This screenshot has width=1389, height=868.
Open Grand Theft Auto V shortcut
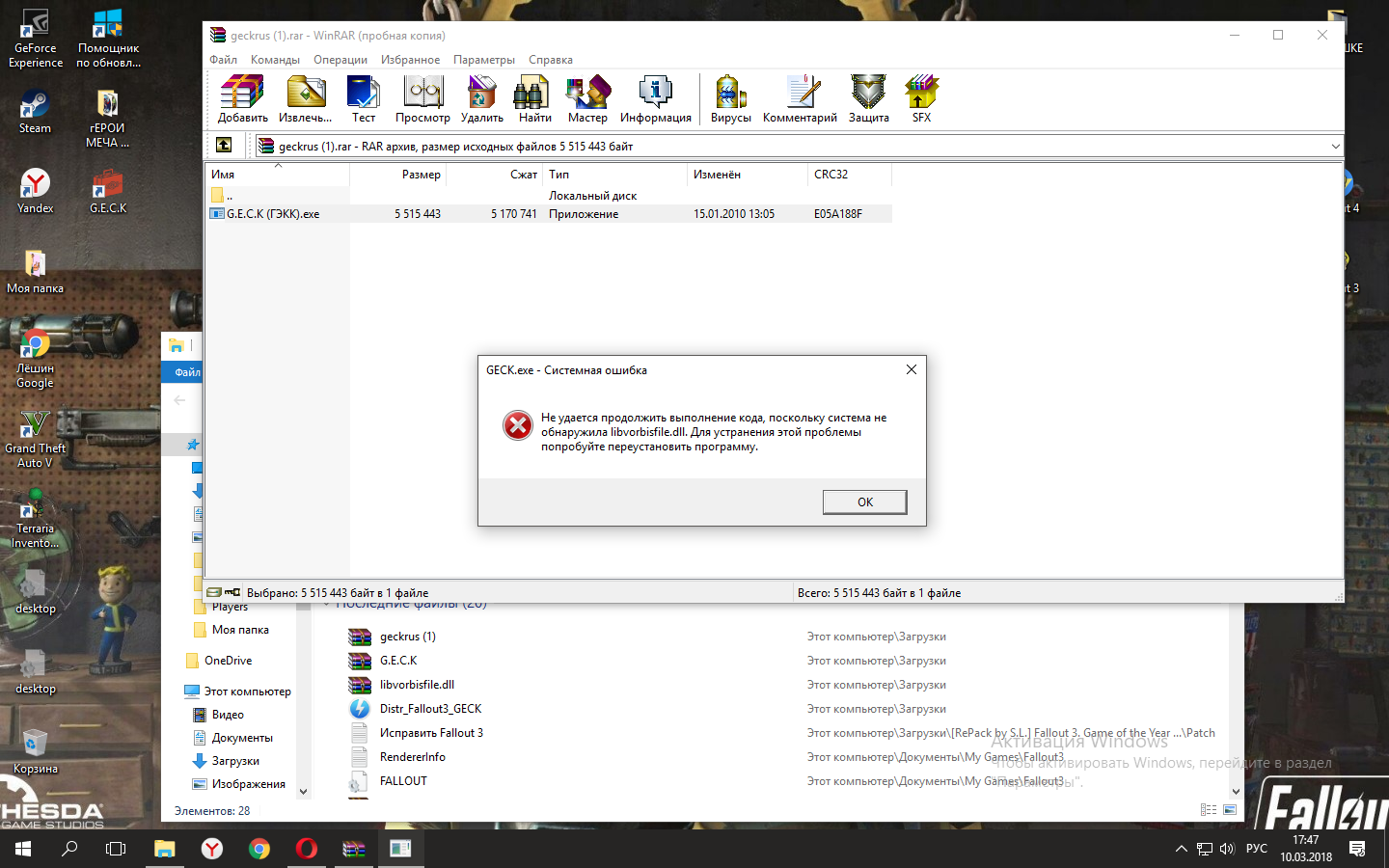[35, 440]
